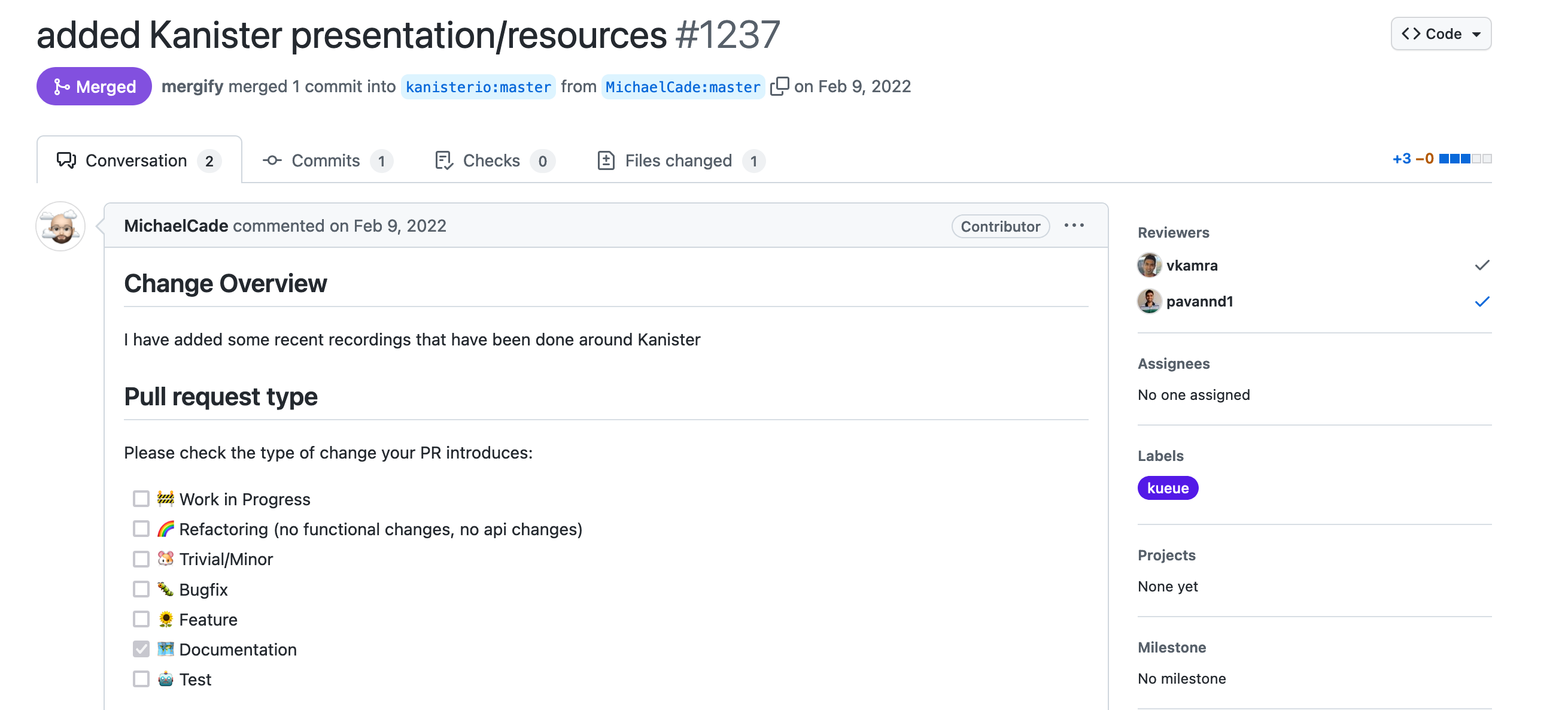Tick the Feature checkbox
The image size is (1568, 710).
pyautogui.click(x=141, y=619)
